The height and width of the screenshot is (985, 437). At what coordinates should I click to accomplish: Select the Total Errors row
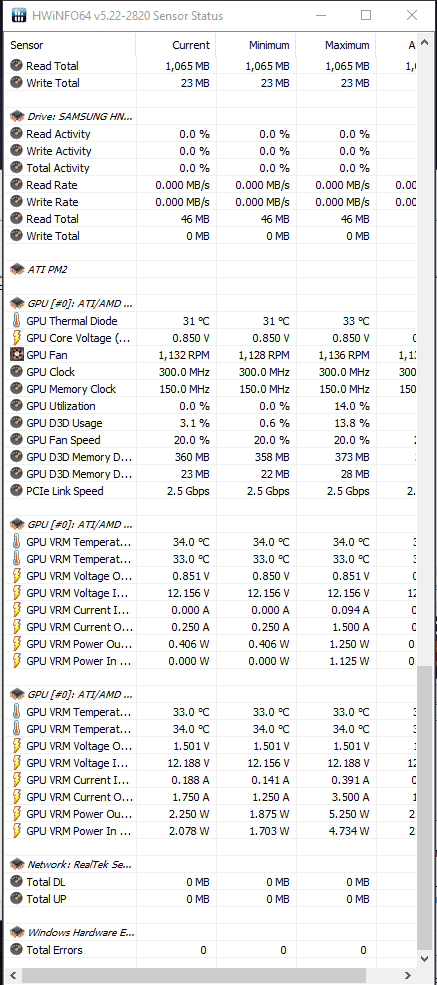[210, 950]
